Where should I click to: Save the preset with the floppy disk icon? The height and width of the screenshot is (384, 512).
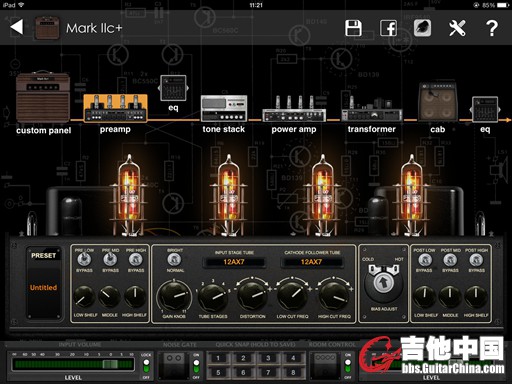pos(353,28)
